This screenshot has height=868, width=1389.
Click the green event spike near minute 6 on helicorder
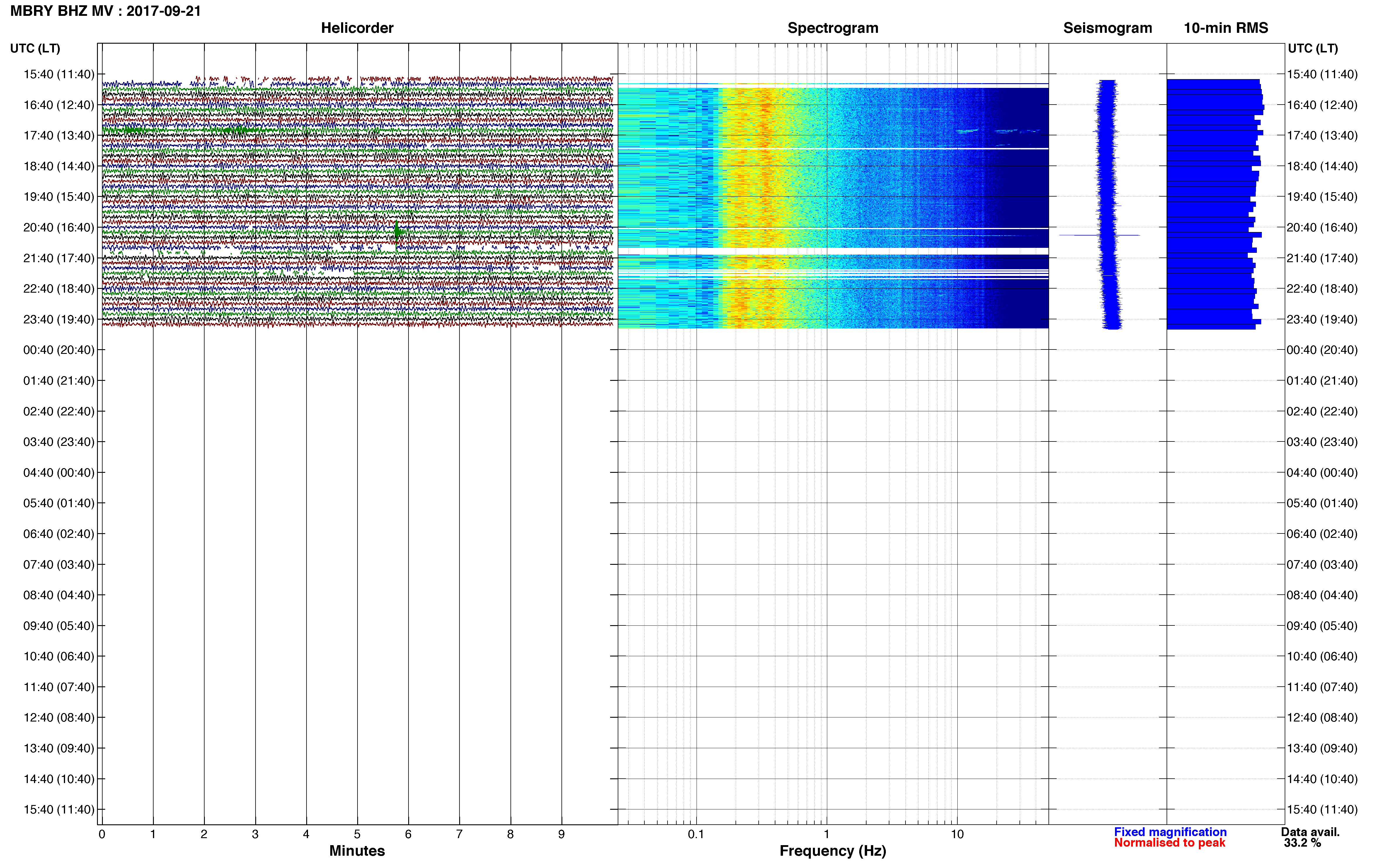coord(397,232)
